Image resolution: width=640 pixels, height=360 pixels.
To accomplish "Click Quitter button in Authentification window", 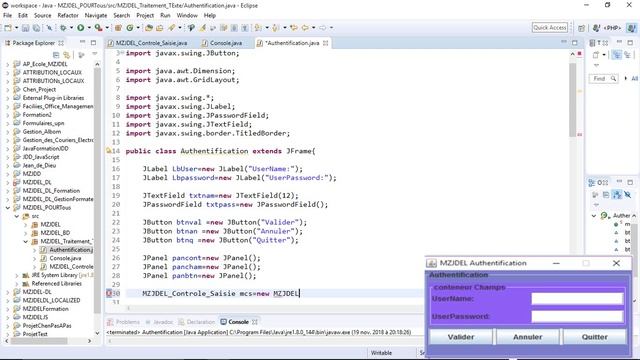I will click(x=595, y=337).
